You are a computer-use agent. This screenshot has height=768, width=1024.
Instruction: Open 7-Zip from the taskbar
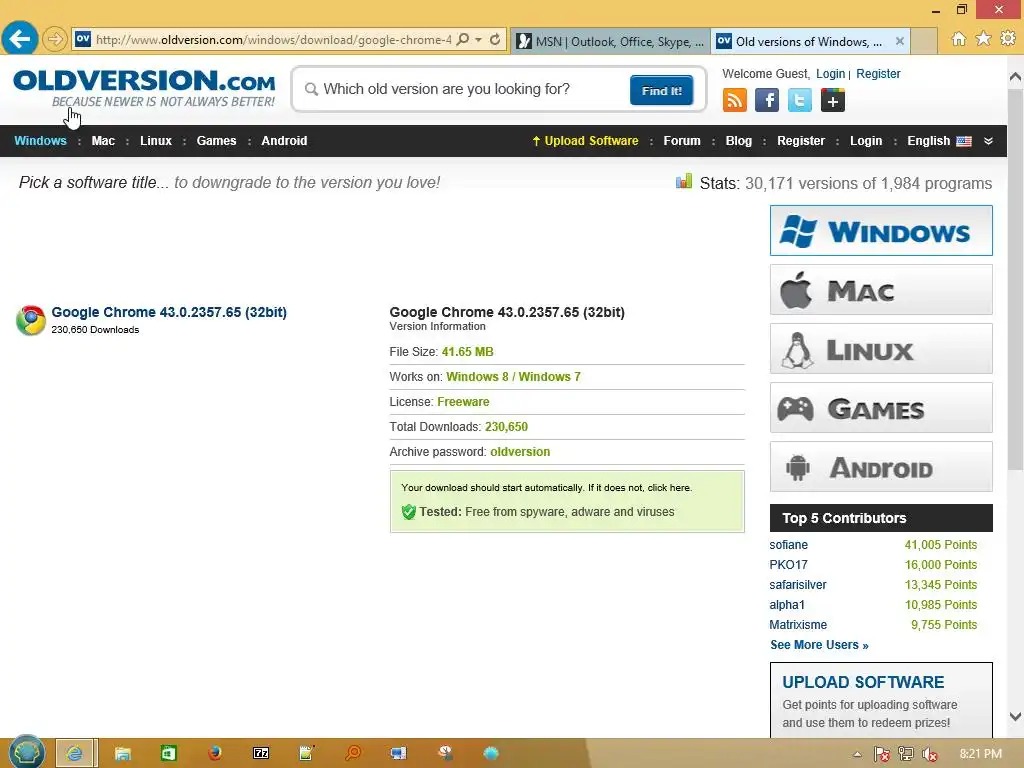[261, 754]
